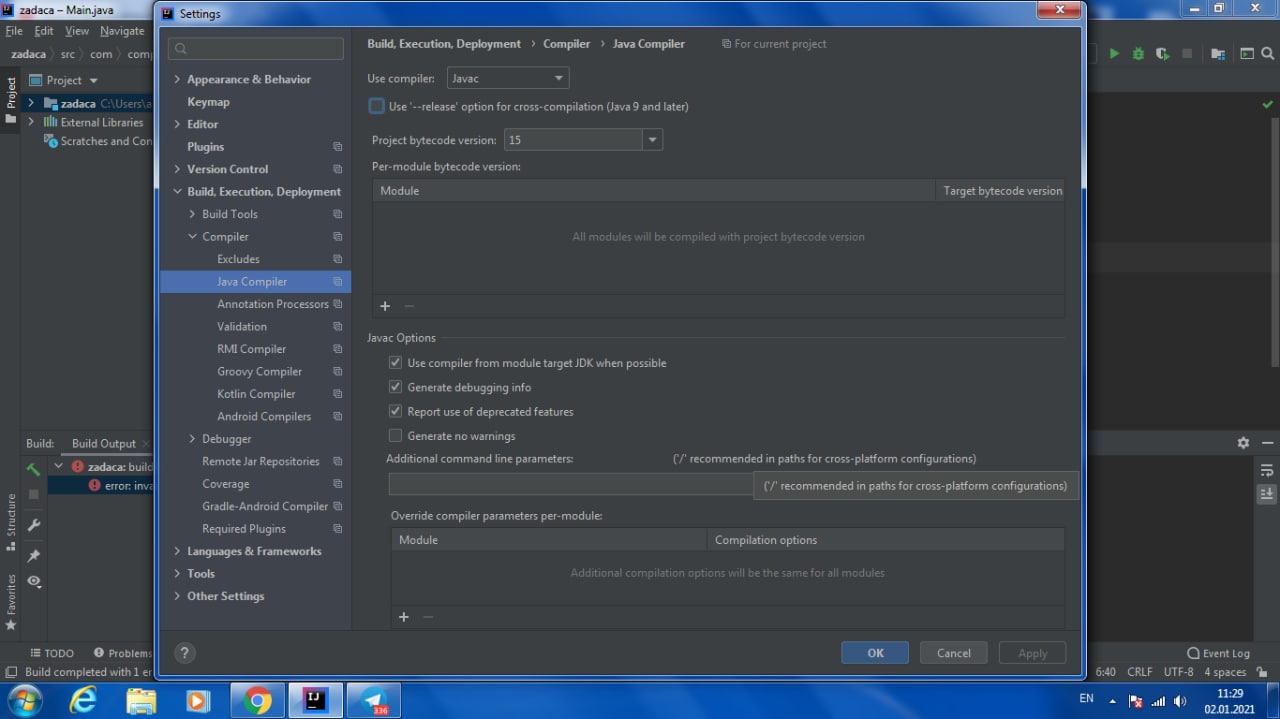Open the TODO tool window tab
The height and width of the screenshot is (719, 1280).
pos(52,653)
